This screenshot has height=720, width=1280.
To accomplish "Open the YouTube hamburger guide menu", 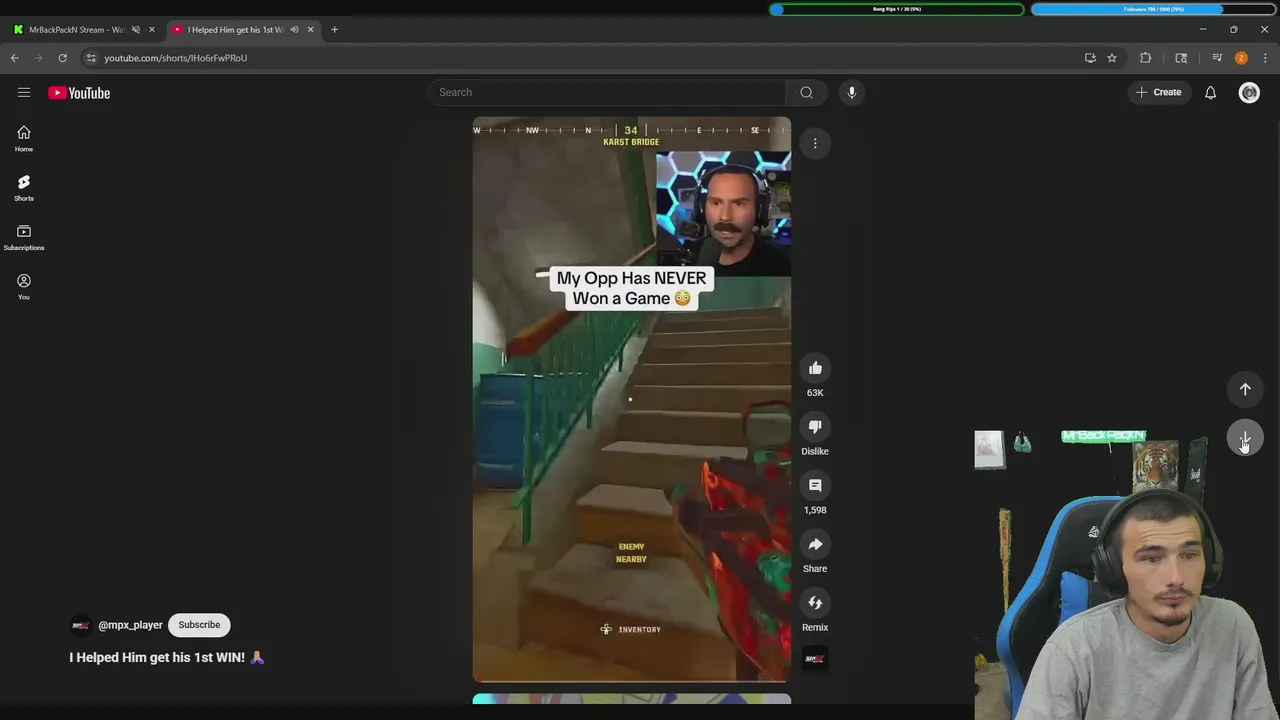I will click(24, 92).
